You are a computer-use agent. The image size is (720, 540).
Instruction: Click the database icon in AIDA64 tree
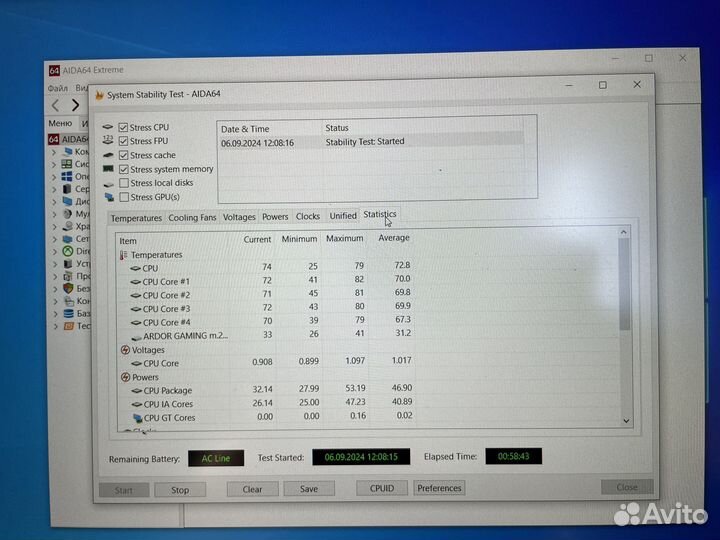69,314
